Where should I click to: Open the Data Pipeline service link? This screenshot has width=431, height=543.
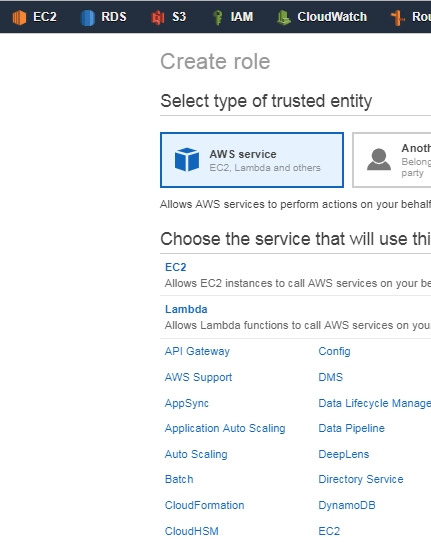click(x=351, y=428)
